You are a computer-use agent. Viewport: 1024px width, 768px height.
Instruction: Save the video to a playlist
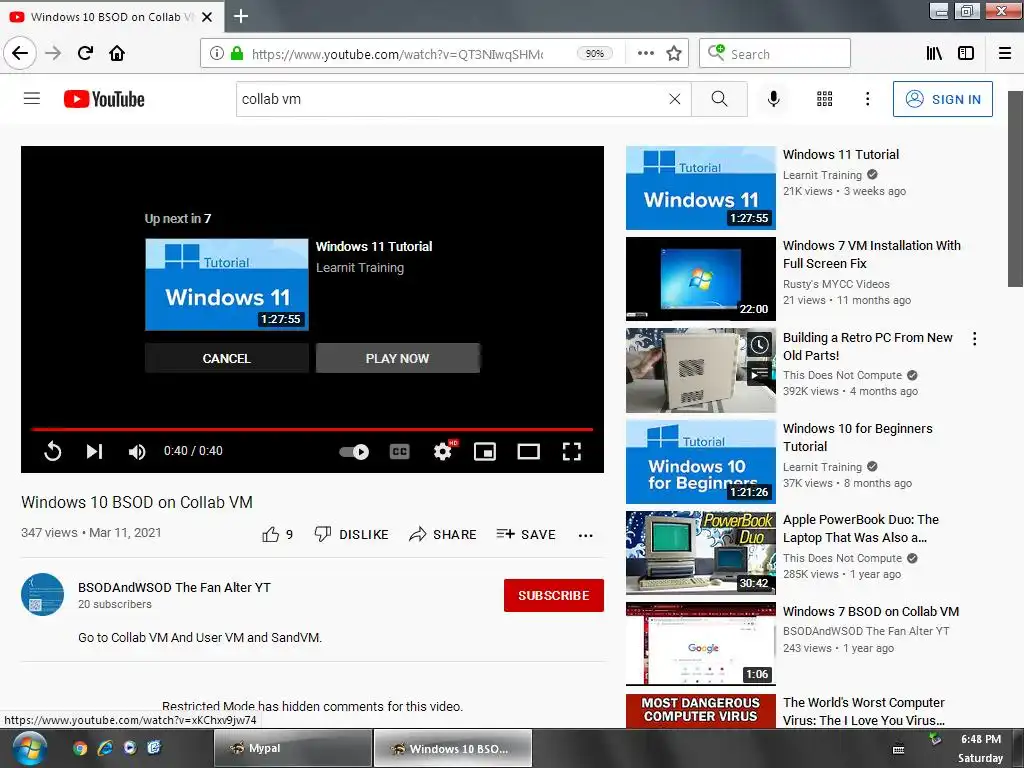526,534
